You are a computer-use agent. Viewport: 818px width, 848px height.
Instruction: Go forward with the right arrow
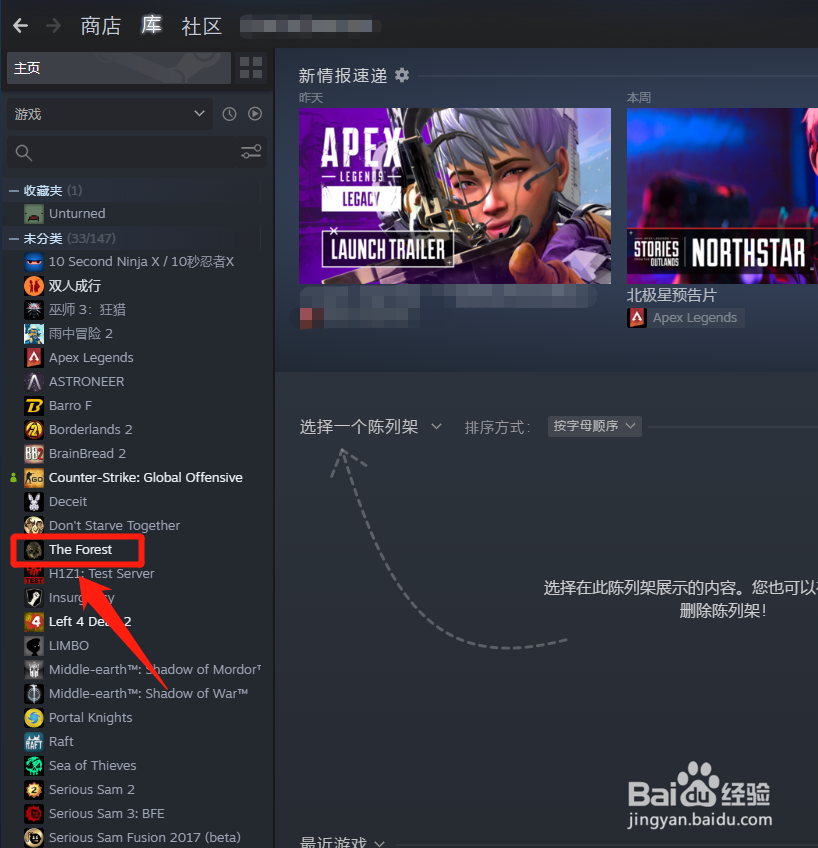(x=54, y=25)
